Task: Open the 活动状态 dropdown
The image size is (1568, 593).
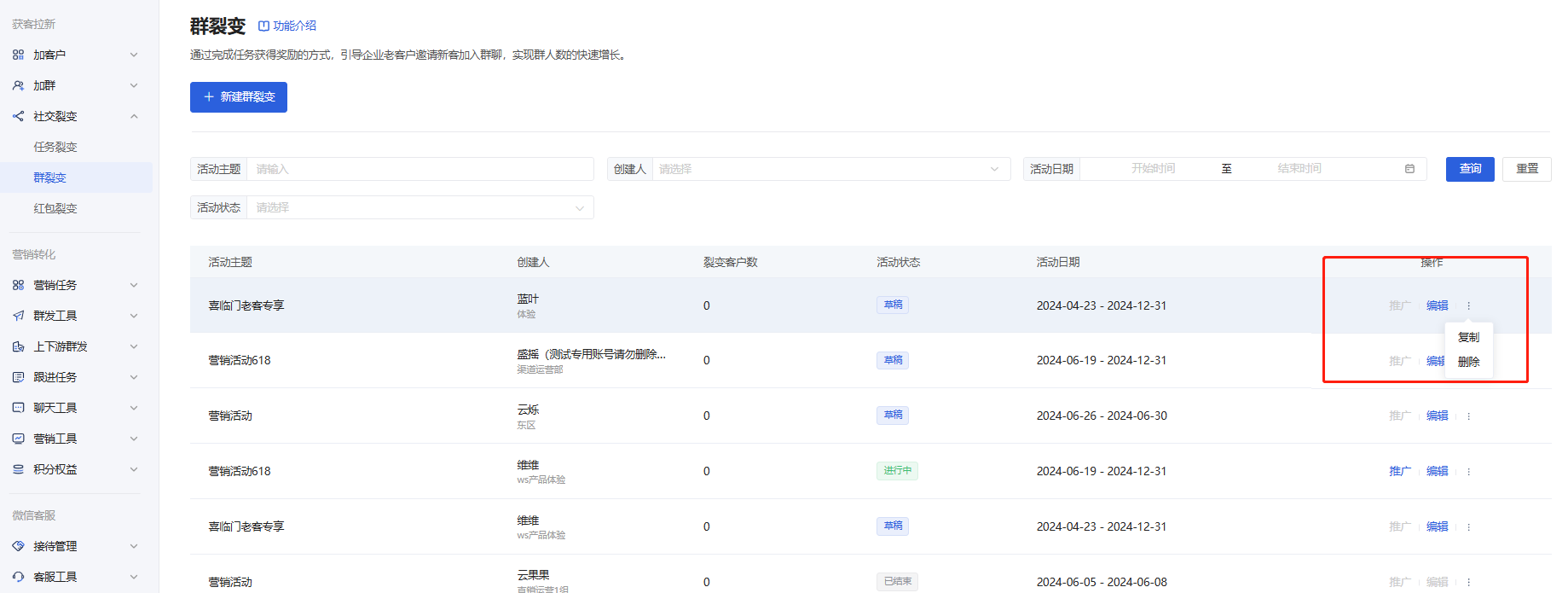Action: [x=419, y=207]
